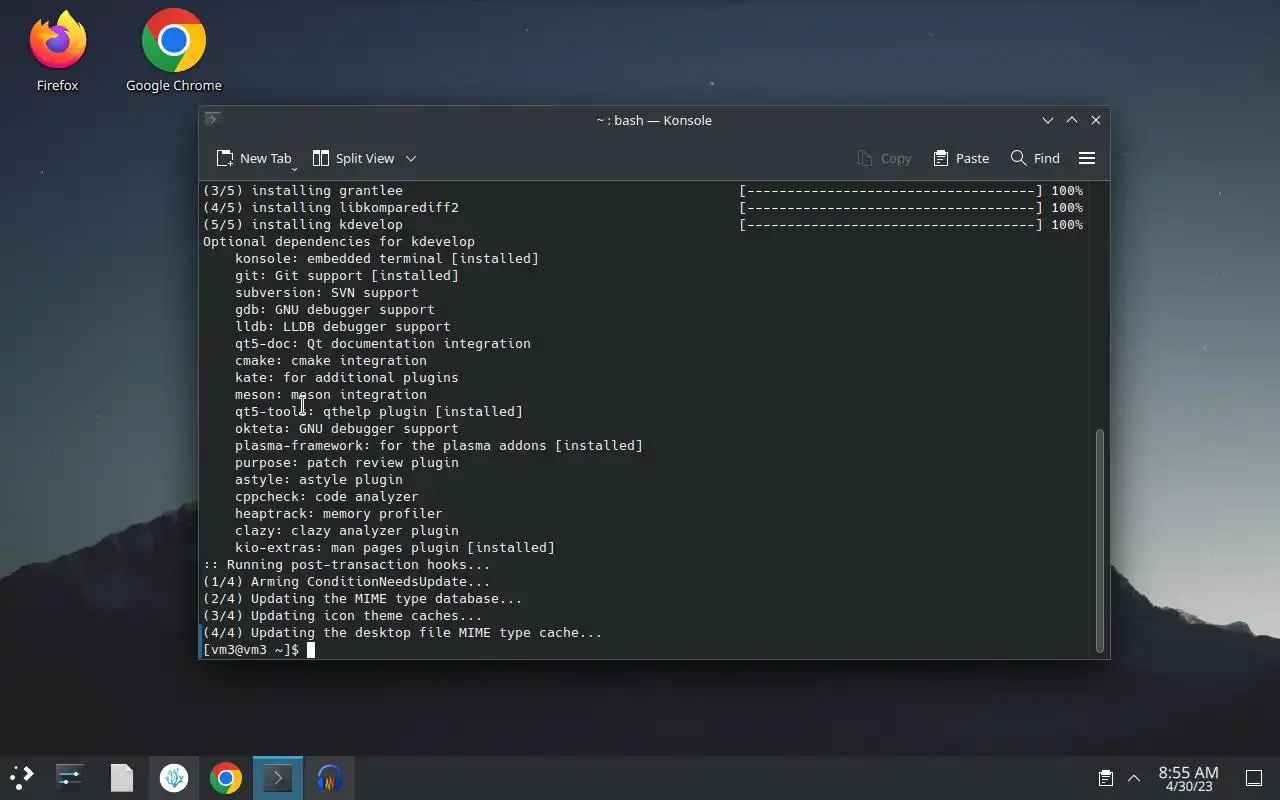This screenshot has width=1280, height=800.
Task: Click the 'heaptrack: memory profiler' line
Action: pyautogui.click(x=339, y=514)
